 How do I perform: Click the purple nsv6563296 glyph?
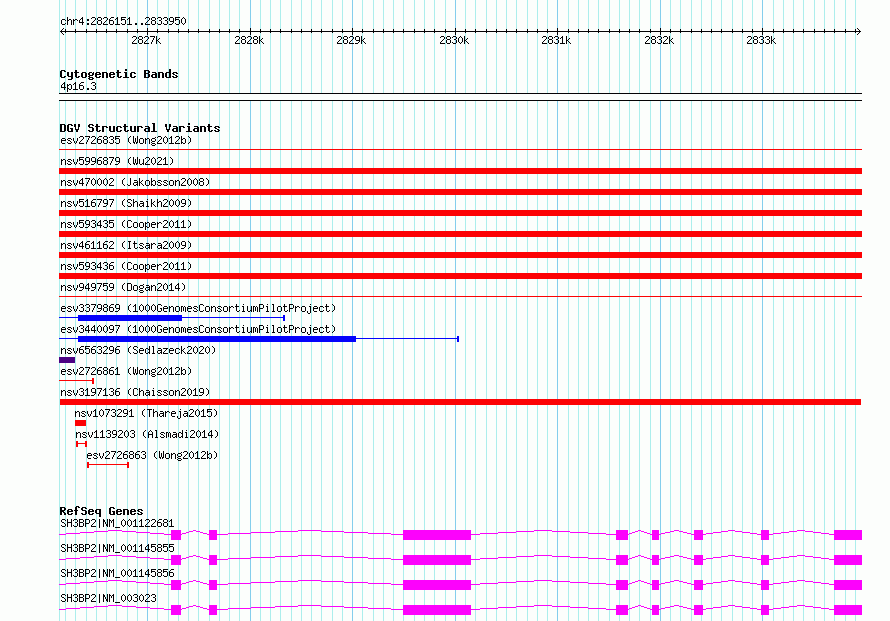click(67, 360)
